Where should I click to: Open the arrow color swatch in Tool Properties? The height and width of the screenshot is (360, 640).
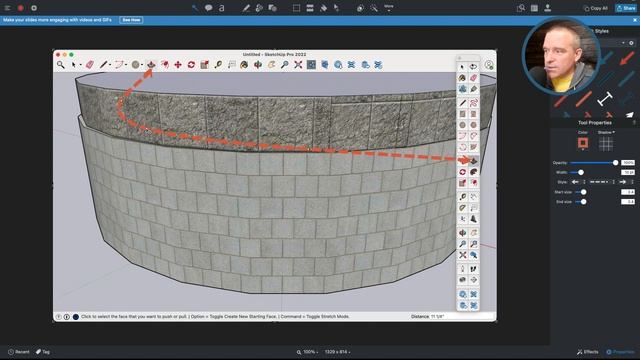[583, 143]
